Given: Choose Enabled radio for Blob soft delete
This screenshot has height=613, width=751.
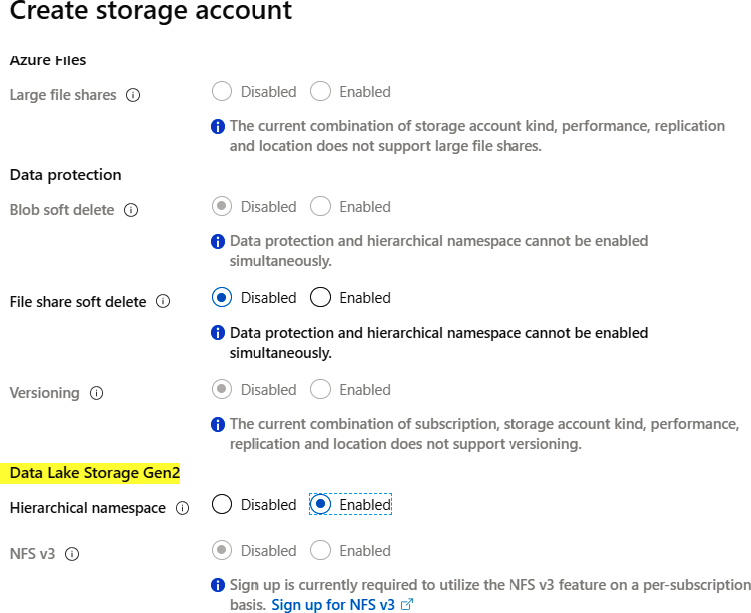Looking at the screenshot, I should [320, 207].
